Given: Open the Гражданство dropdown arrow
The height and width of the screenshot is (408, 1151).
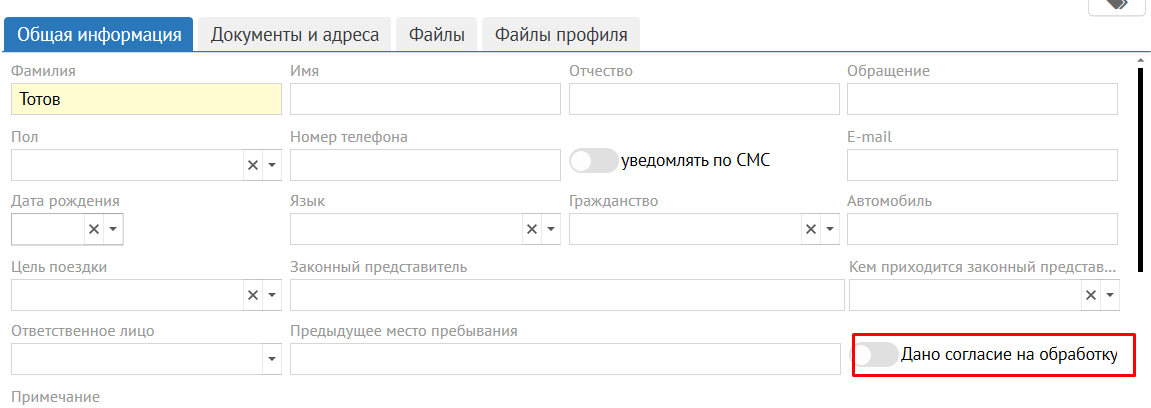Looking at the screenshot, I should (829, 230).
